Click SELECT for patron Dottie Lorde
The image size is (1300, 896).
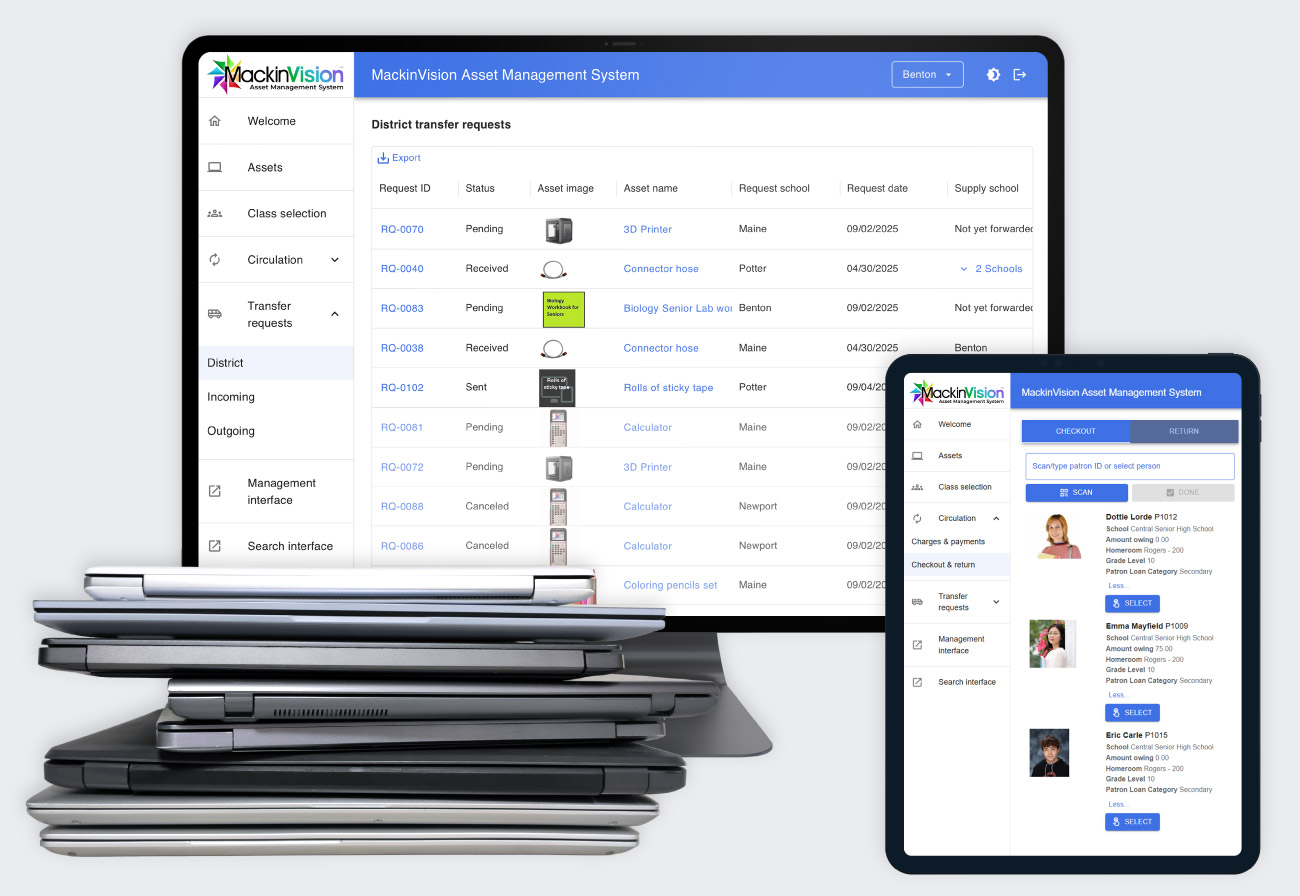(x=1132, y=603)
